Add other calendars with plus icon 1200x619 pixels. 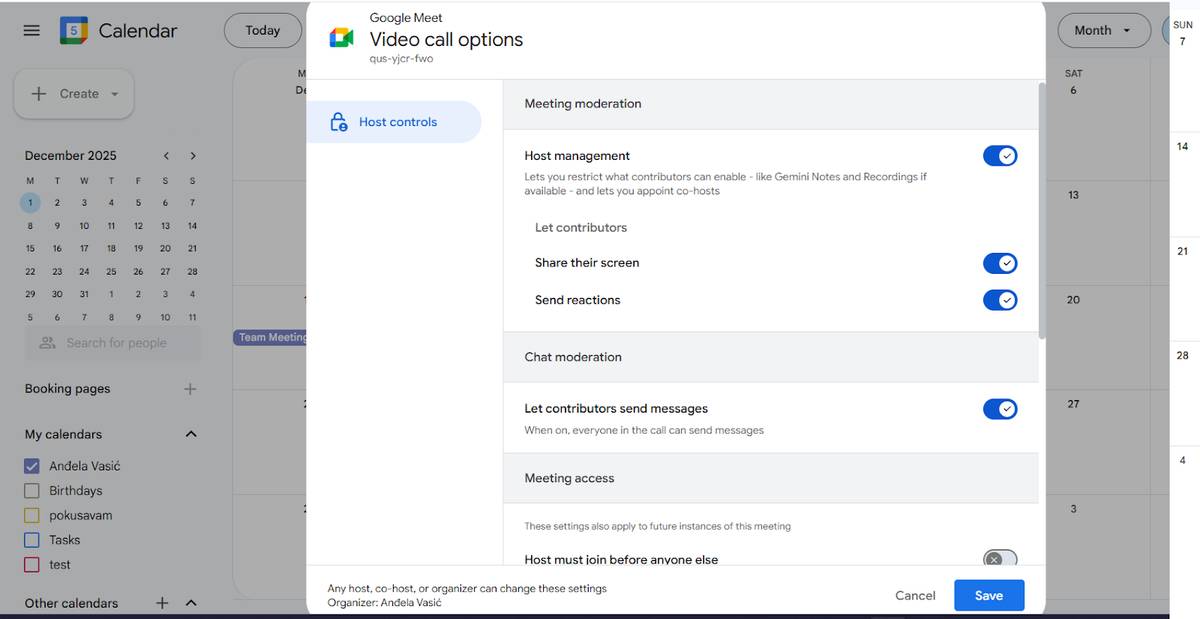162,603
